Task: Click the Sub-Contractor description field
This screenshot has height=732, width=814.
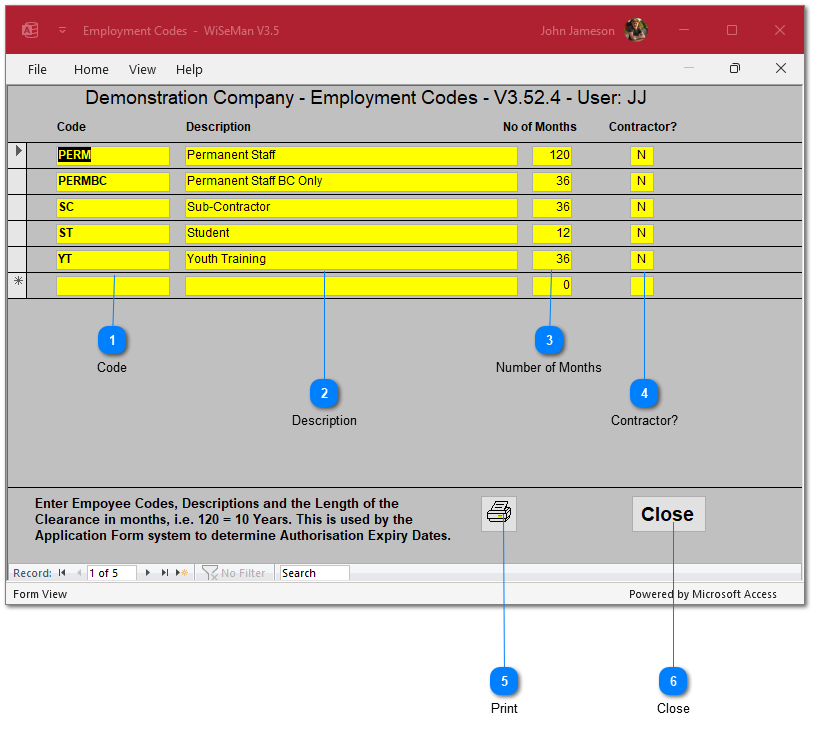Action: (350, 207)
